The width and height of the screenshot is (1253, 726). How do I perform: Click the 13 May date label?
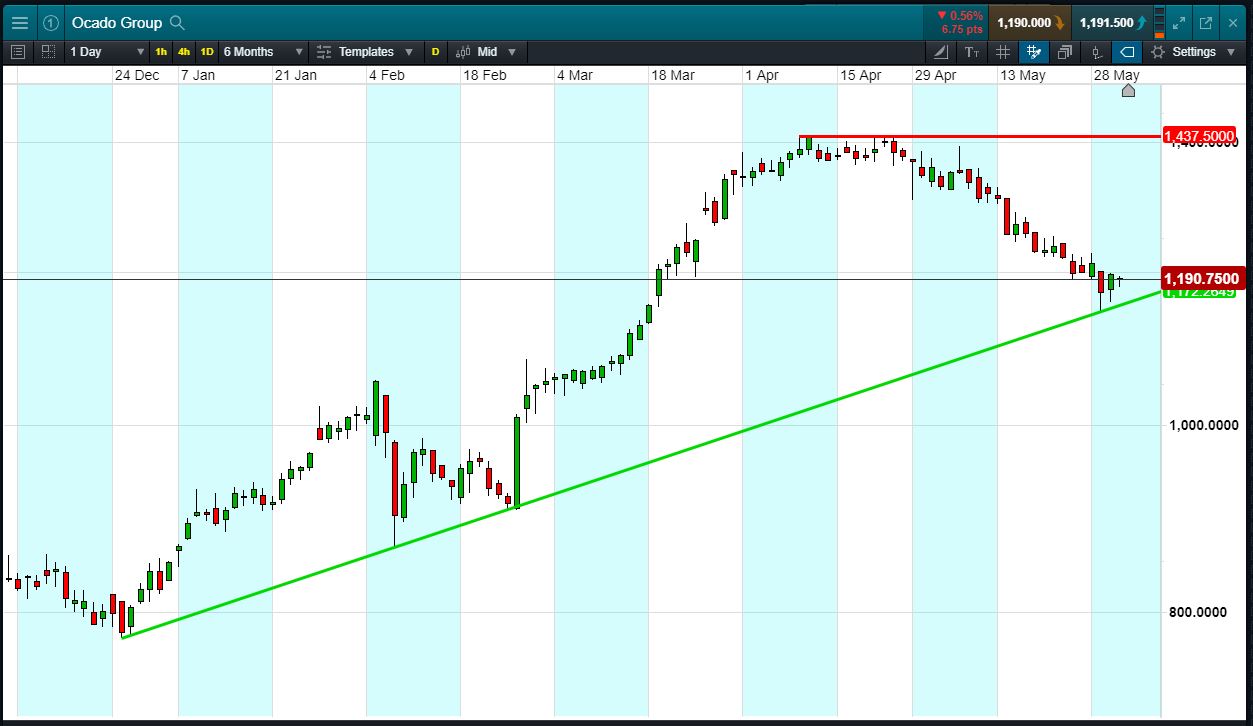pos(1023,75)
